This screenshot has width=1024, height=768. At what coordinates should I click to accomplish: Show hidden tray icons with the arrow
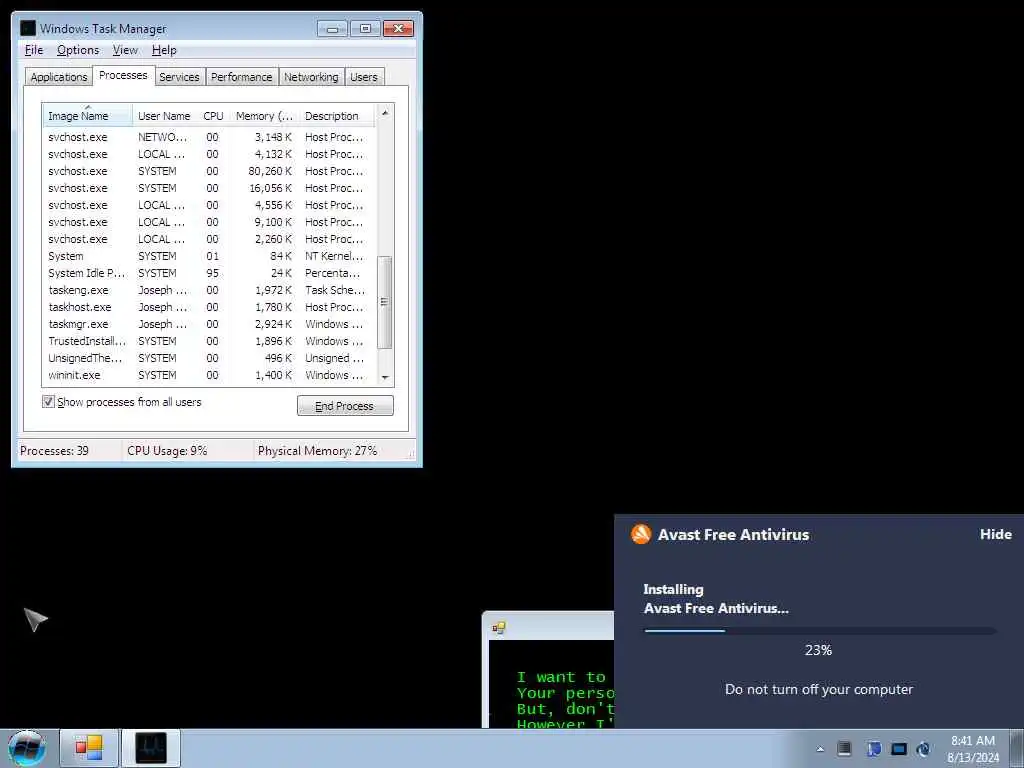820,749
